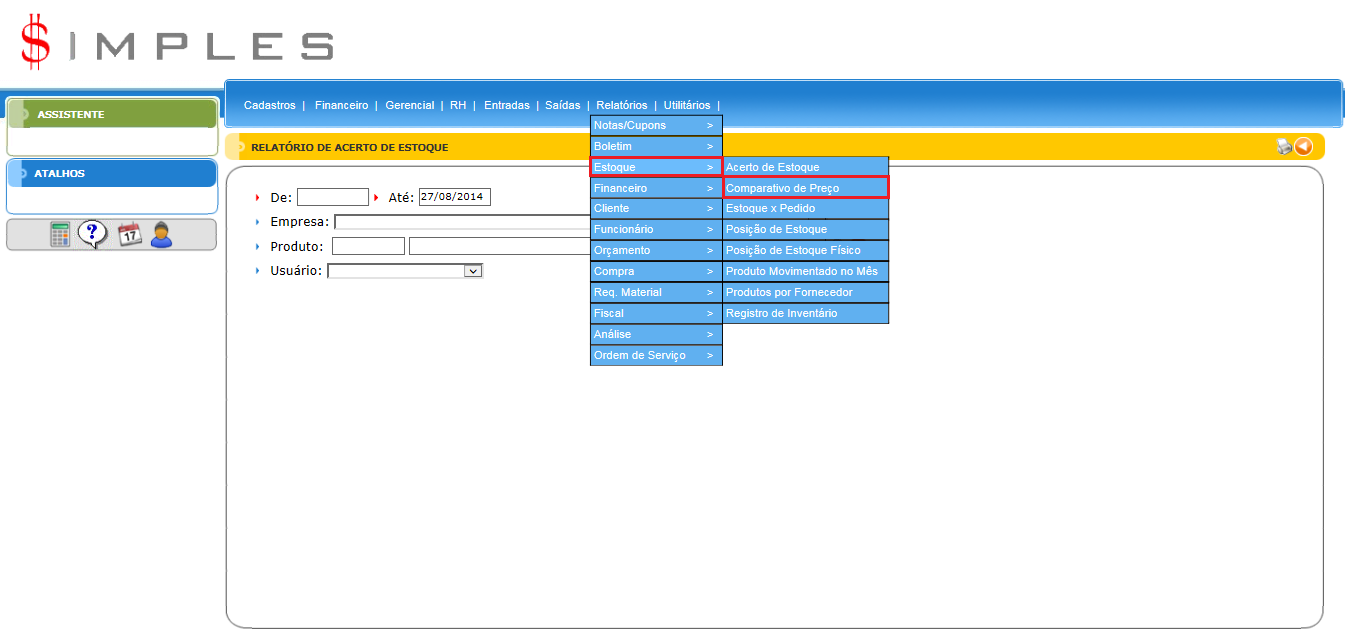This screenshot has height=634, width=1345.
Task: Expand the Notas/Cupons submenu
Action: 655,125
